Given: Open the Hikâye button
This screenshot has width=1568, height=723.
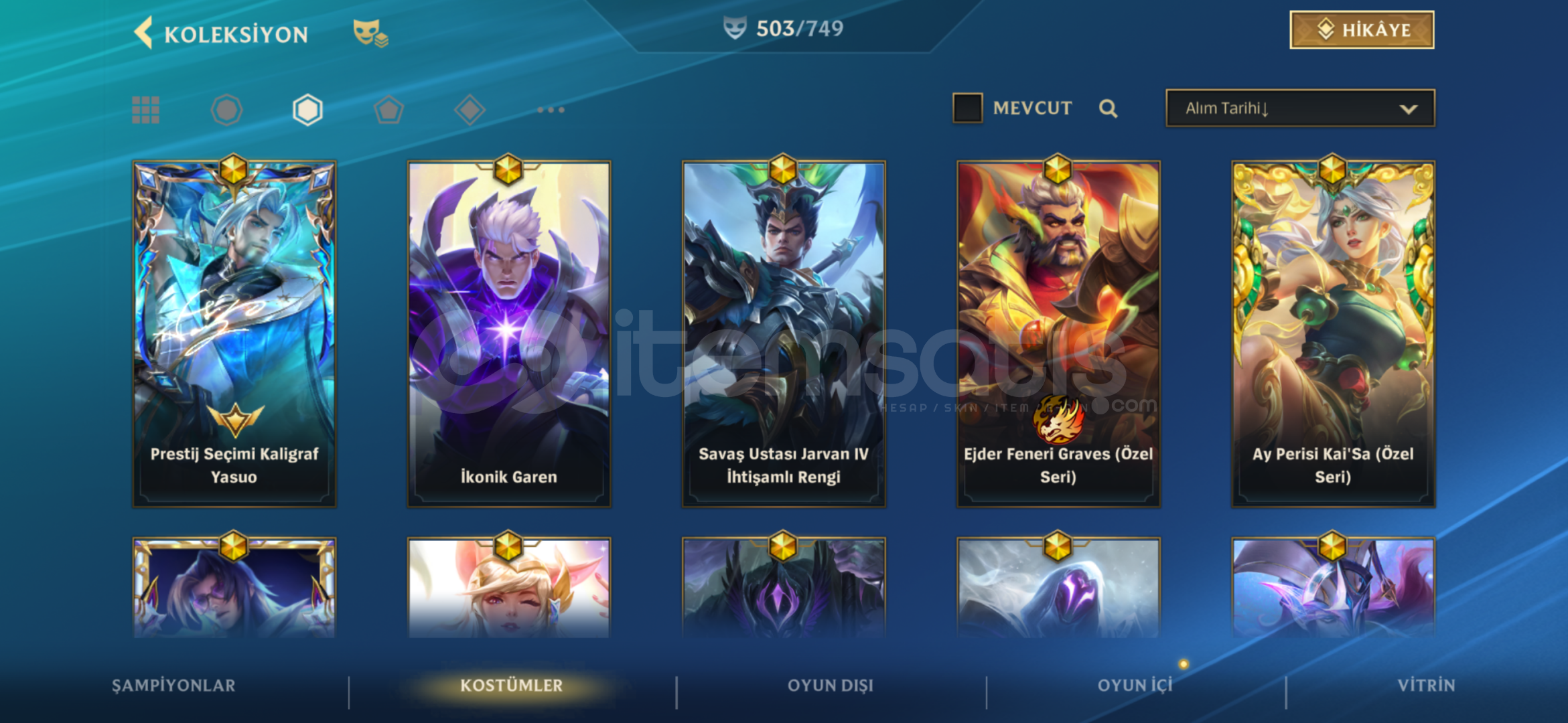Looking at the screenshot, I should pos(1362,30).
